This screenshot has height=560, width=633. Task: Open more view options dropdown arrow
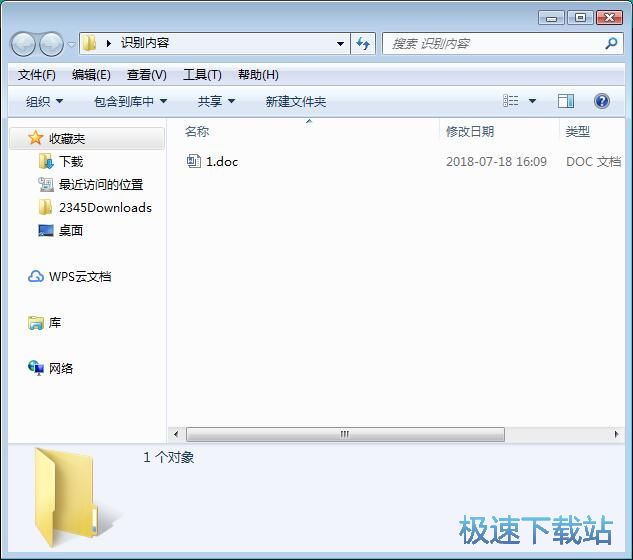532,101
